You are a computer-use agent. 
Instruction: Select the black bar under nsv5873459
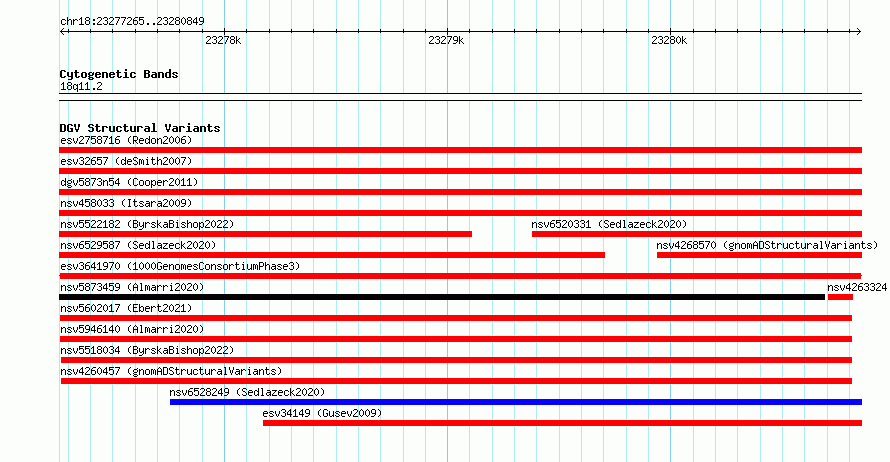tap(442, 297)
